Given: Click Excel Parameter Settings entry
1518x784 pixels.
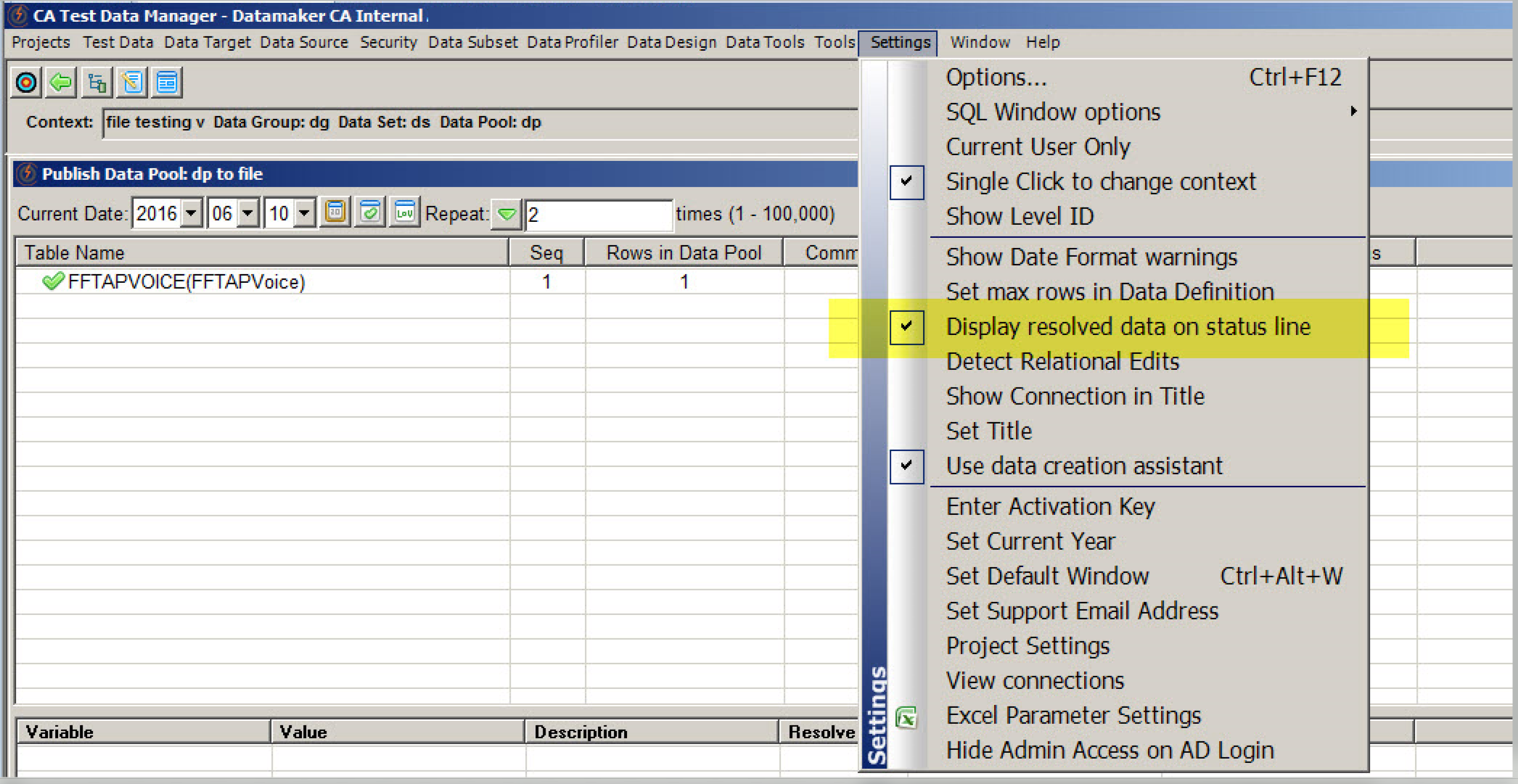Looking at the screenshot, I should tap(1073, 716).
